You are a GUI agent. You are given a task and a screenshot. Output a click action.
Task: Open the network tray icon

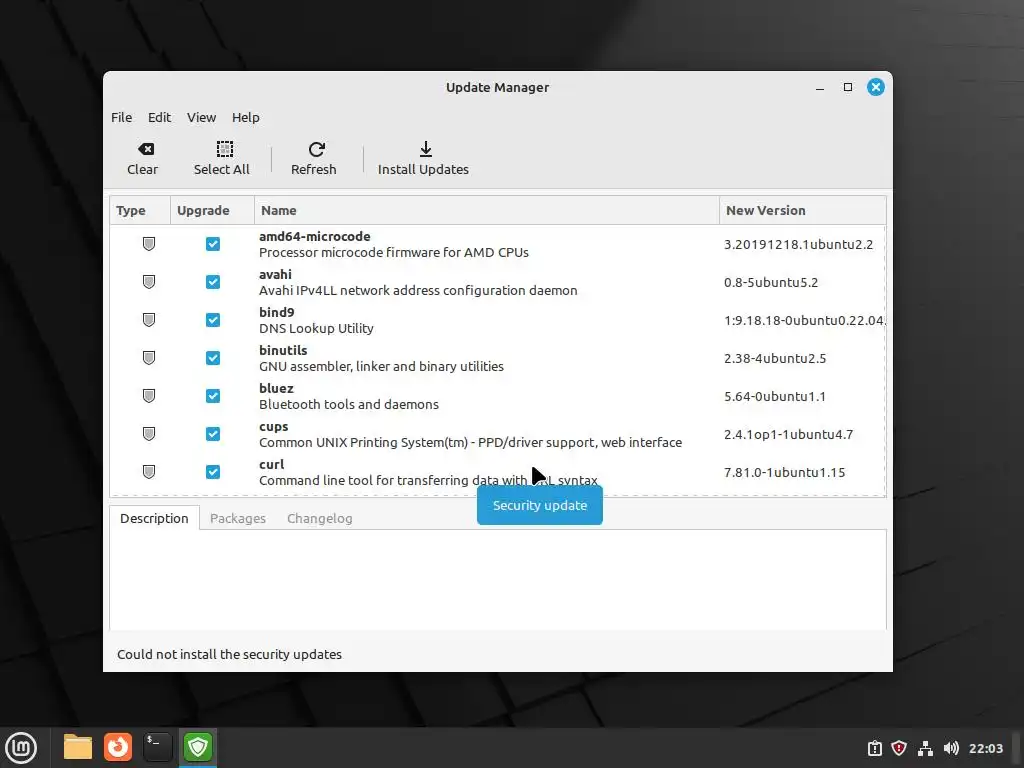point(925,748)
